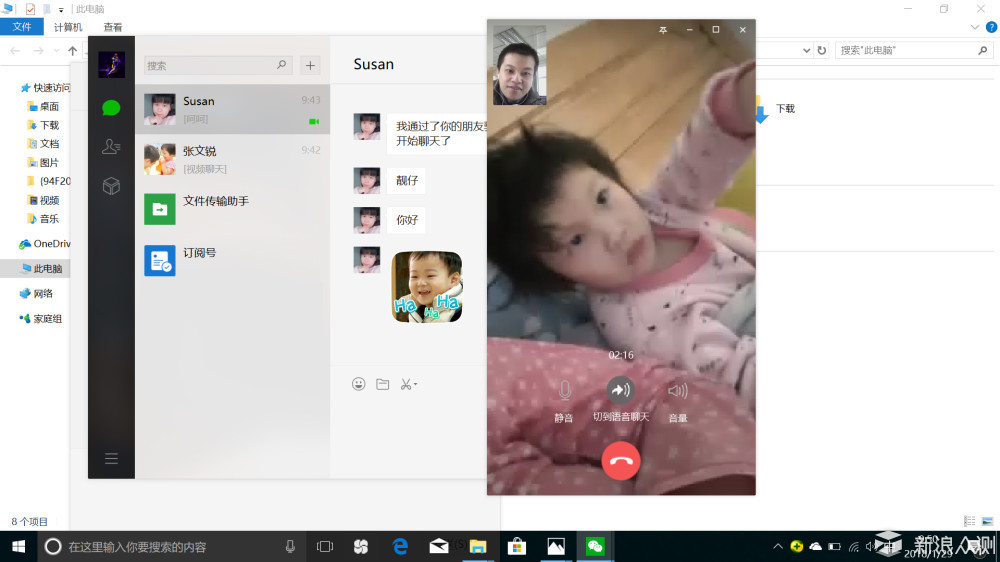Screen dimensions: 1000x562
Task: Open Microsoft Store on taskbar
Action: point(517,547)
